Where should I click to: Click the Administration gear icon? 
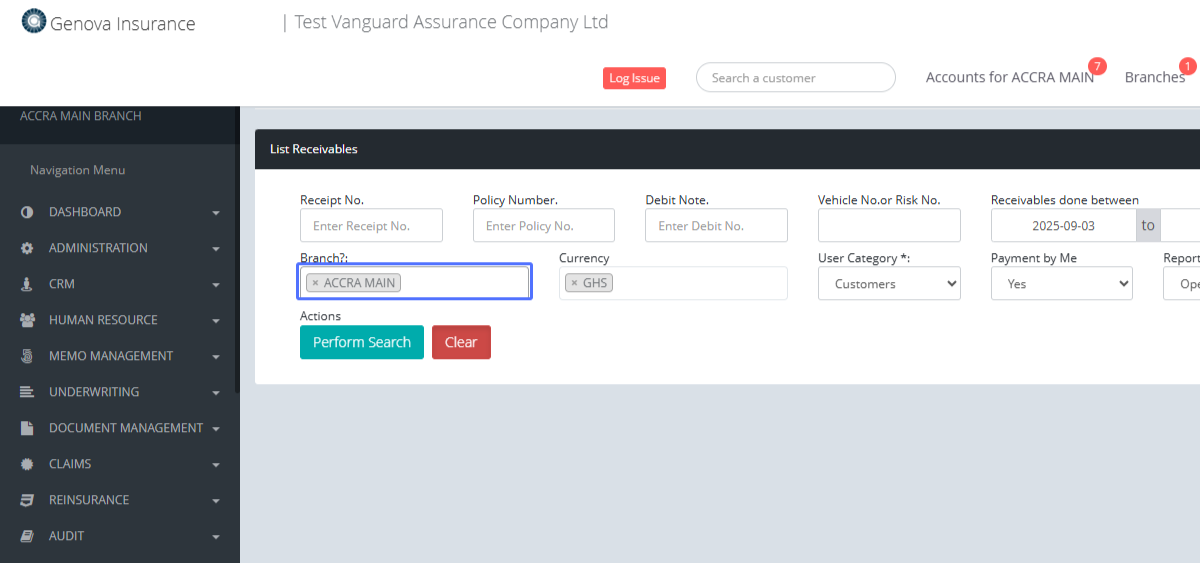pos(27,248)
